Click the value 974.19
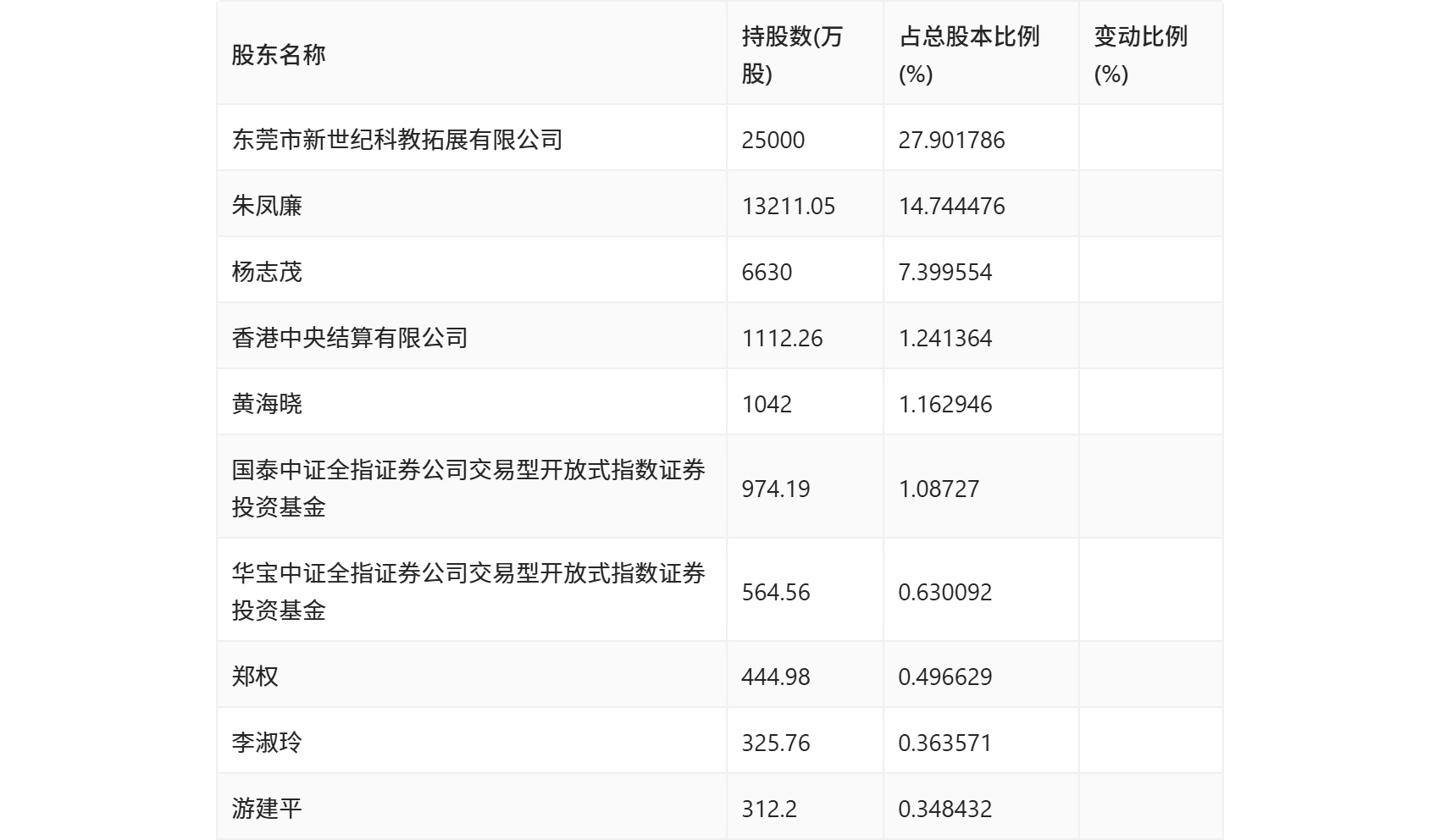This screenshot has width=1440, height=840. 776,489
